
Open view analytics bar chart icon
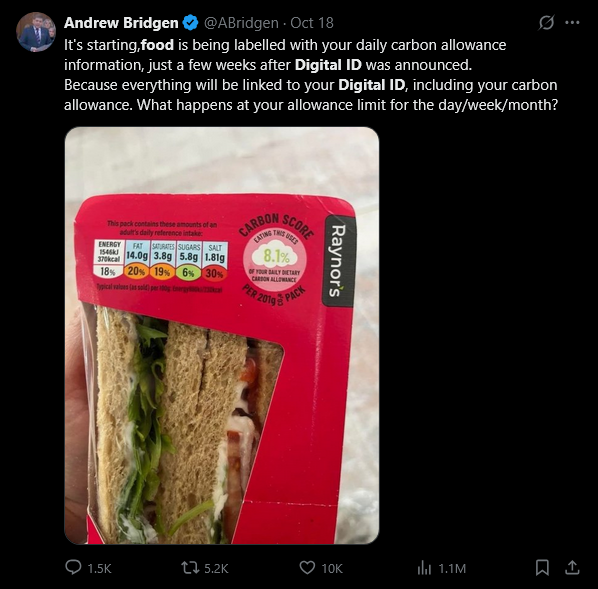(x=424, y=568)
